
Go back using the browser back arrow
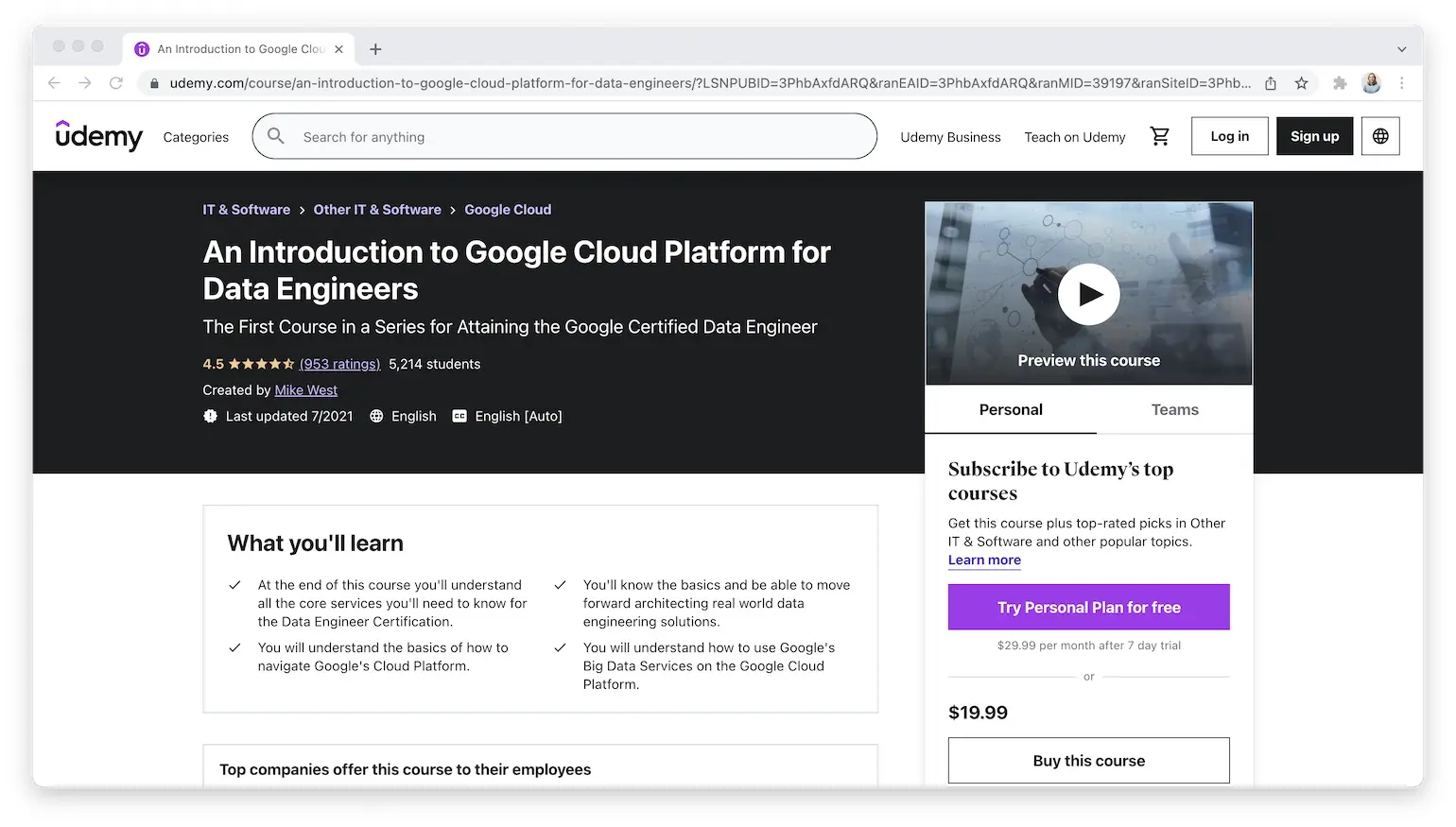pos(54,82)
